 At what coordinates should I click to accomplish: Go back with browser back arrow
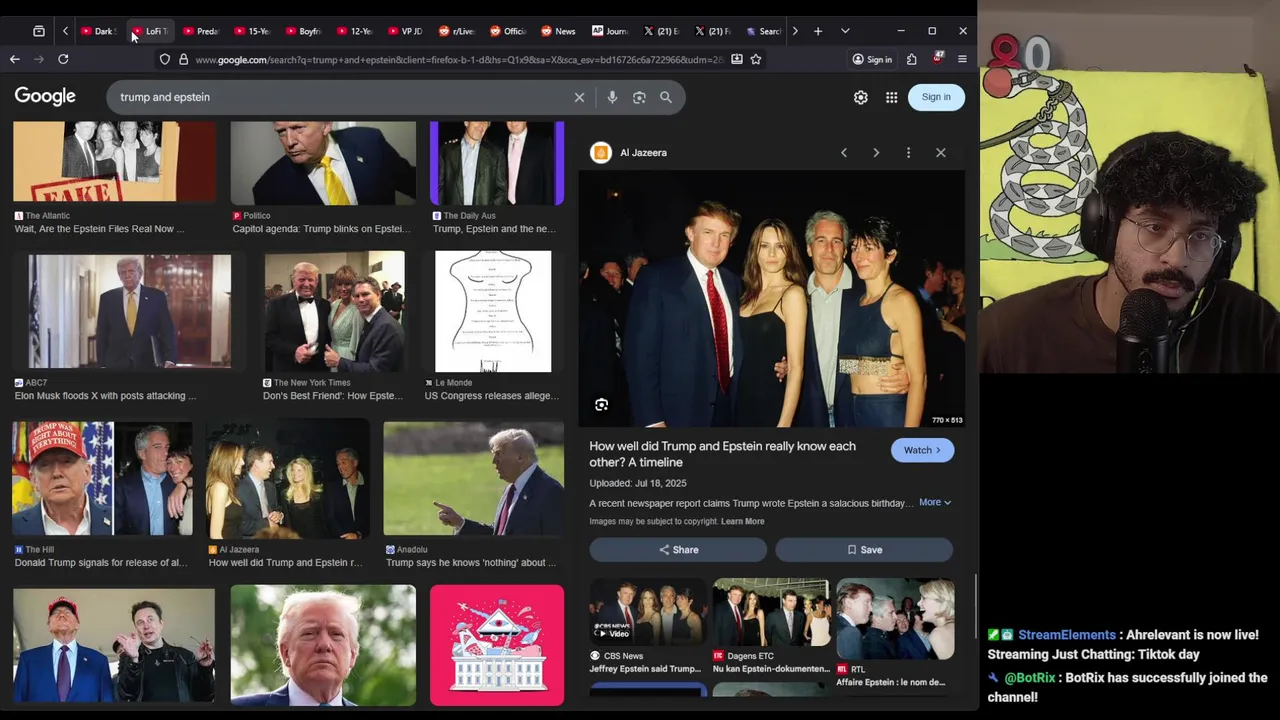(x=15, y=59)
